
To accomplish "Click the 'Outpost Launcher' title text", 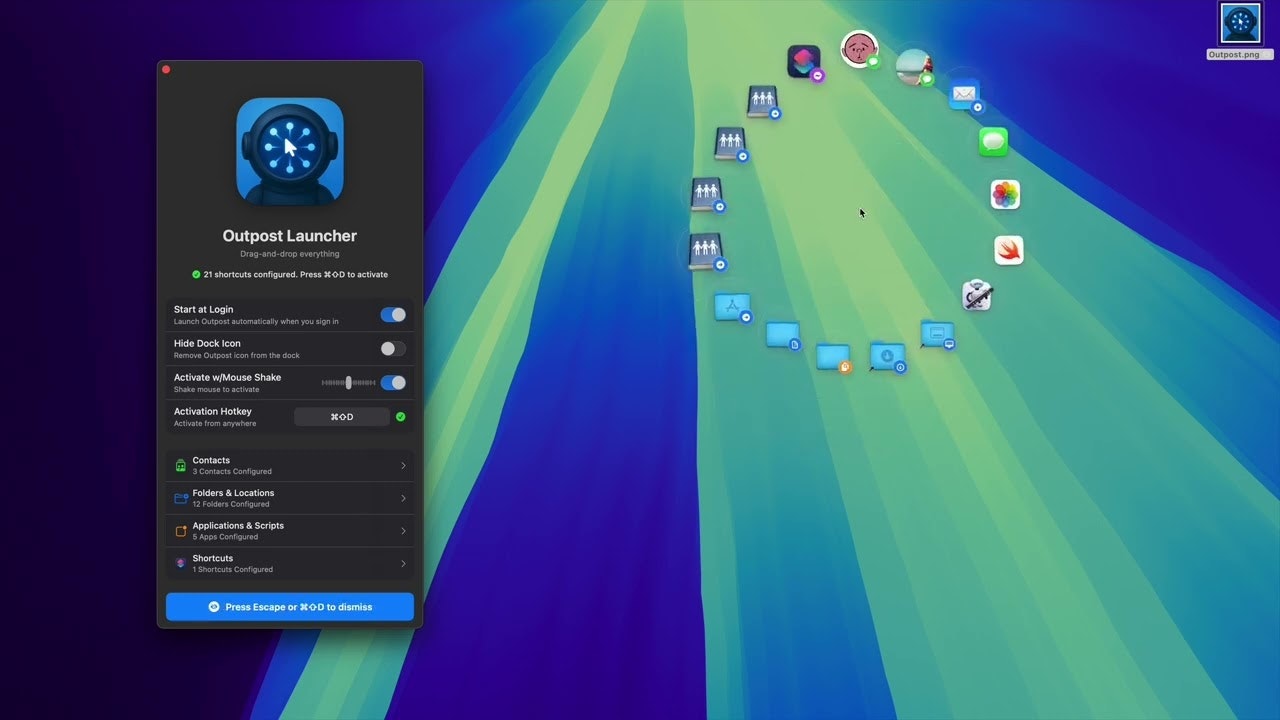I will [x=290, y=236].
